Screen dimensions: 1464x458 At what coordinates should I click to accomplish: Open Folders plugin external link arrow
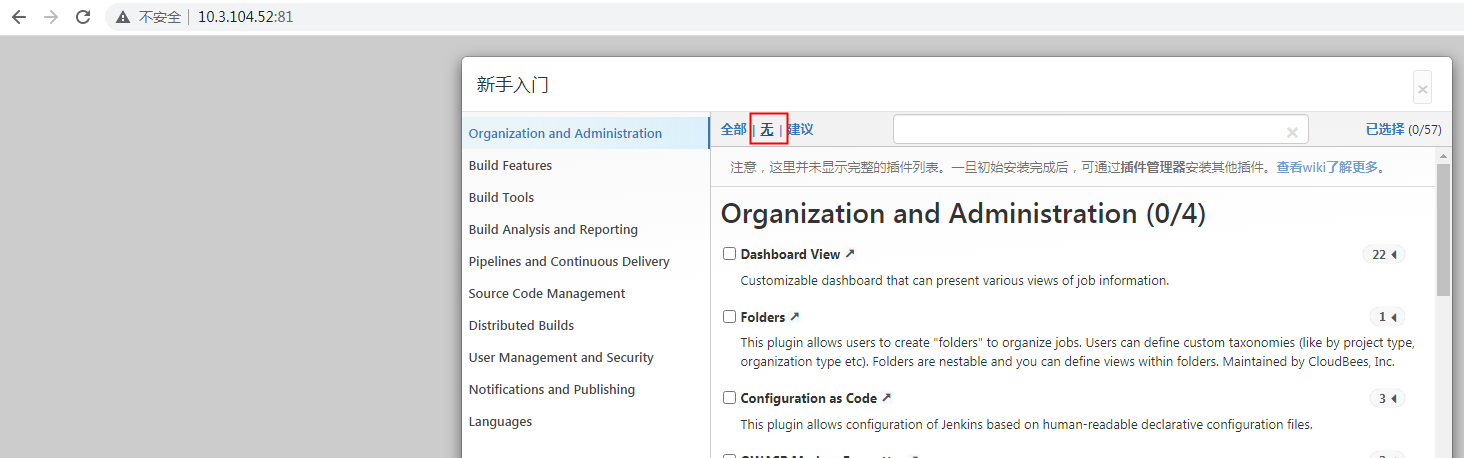point(795,317)
